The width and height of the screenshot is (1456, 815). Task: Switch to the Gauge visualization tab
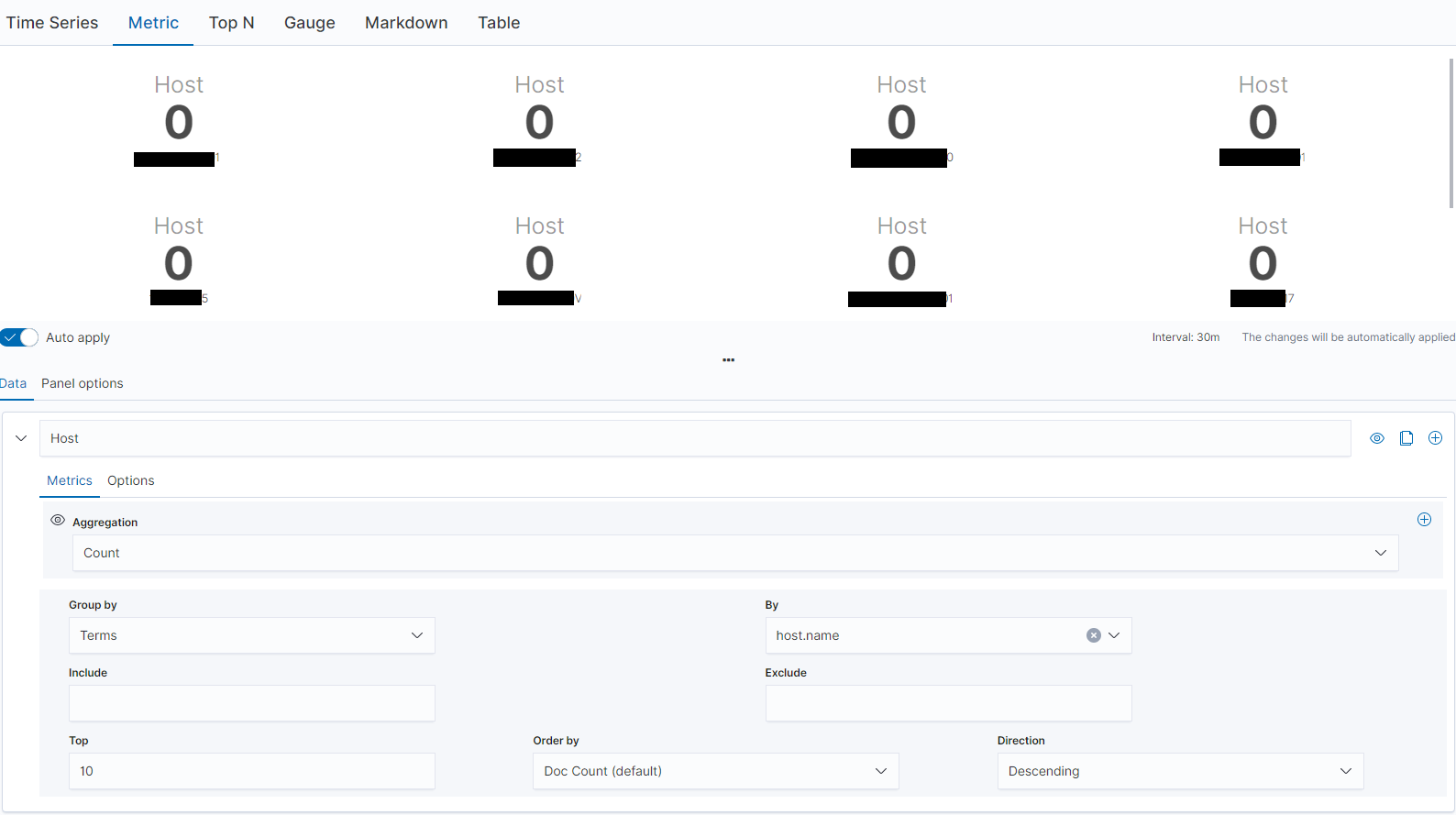pos(310,23)
